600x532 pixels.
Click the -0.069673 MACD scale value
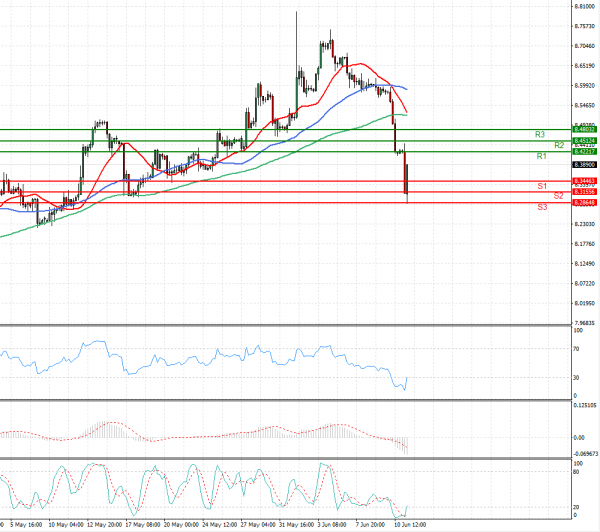point(586,454)
